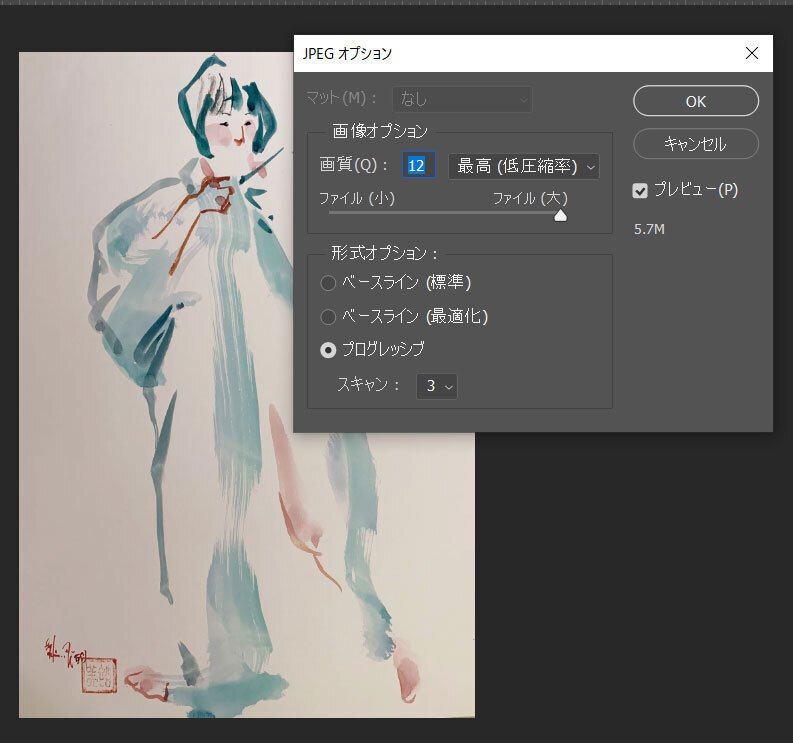This screenshot has height=743, width=793.
Task: Click the OK button
Action: pyautogui.click(x=695, y=101)
